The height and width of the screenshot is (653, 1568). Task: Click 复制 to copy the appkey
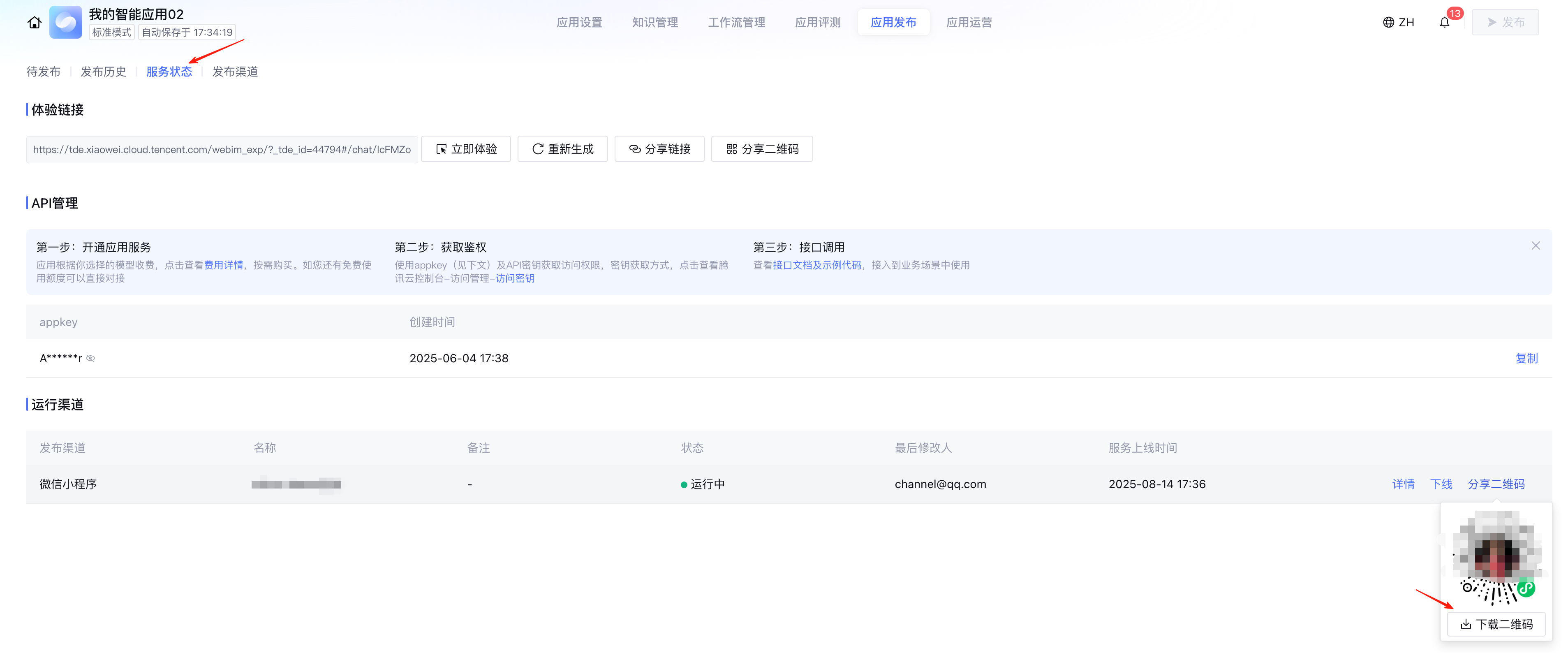(x=1526, y=359)
